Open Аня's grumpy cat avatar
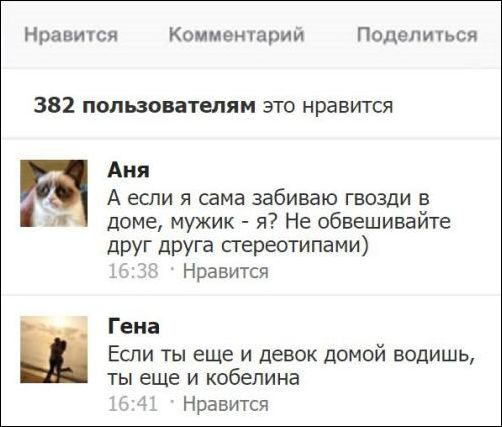Viewport: 502px width, 427px height. pos(54,193)
